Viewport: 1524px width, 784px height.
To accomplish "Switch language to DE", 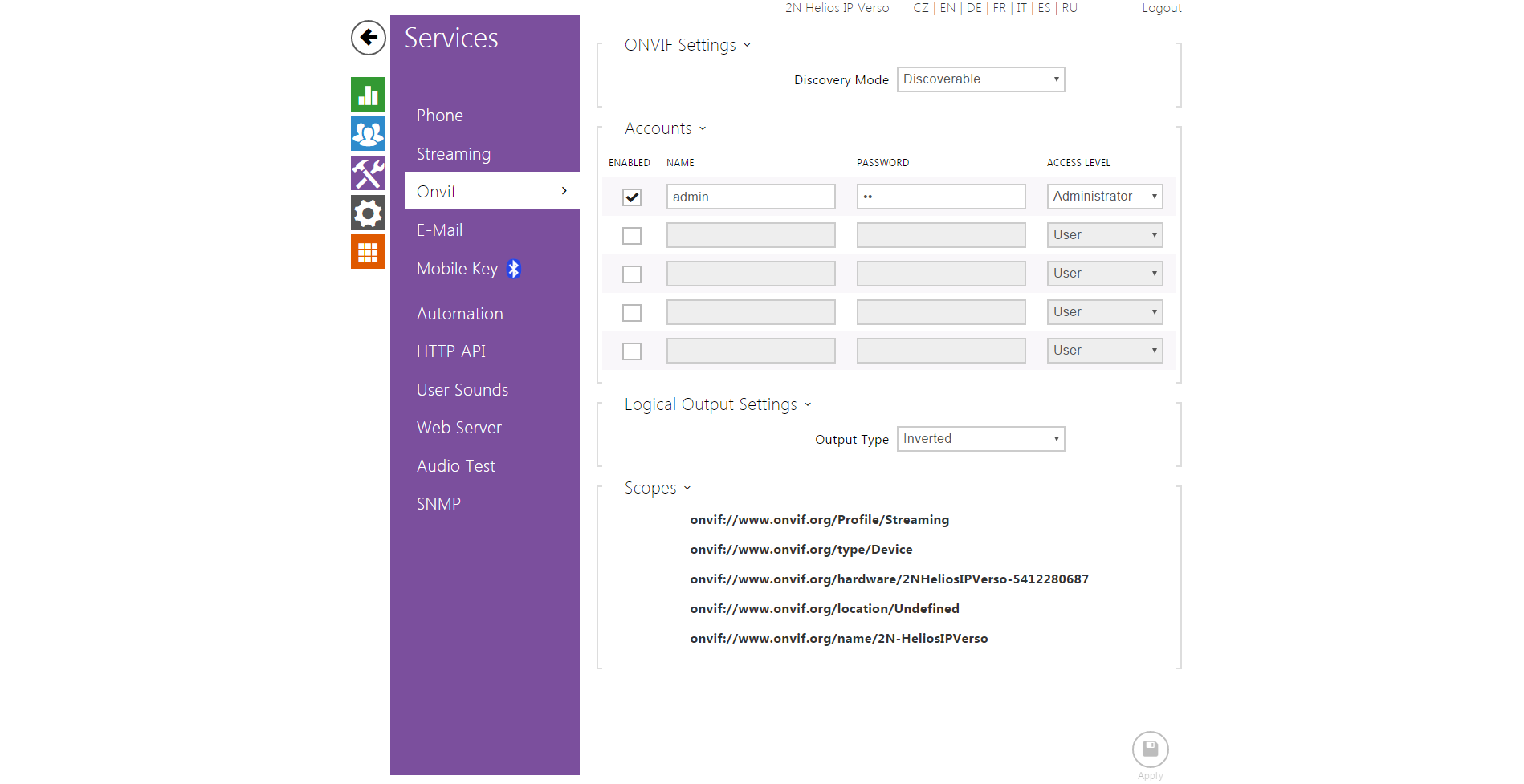I will pos(974,8).
